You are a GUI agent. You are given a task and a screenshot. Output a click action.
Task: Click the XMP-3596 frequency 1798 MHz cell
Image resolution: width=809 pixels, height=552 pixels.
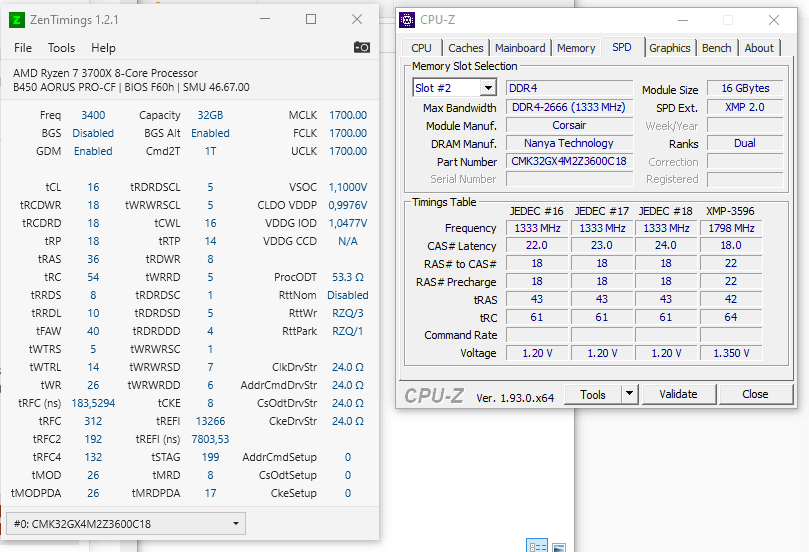[731, 228]
